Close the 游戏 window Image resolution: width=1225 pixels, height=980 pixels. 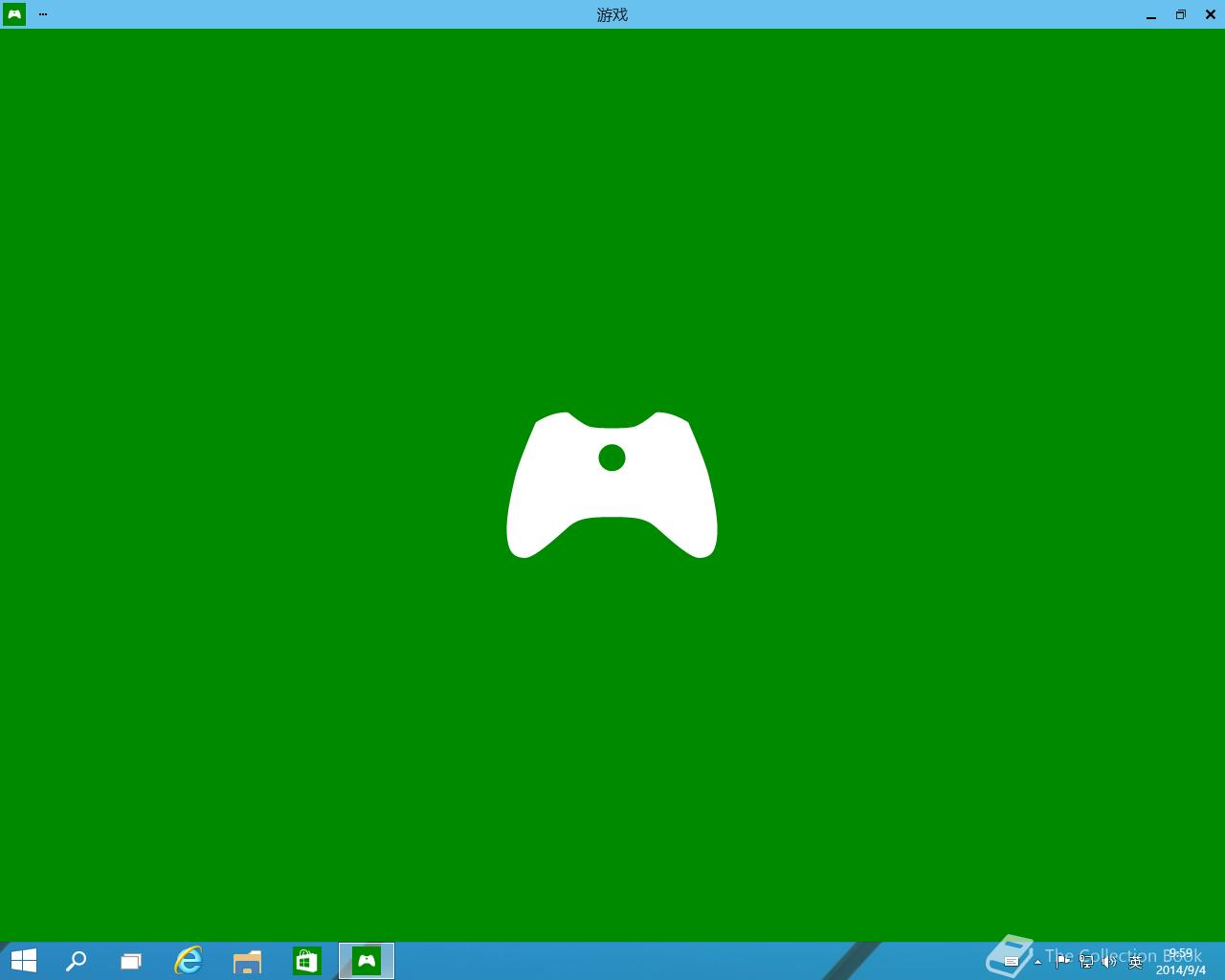pos(1211,14)
